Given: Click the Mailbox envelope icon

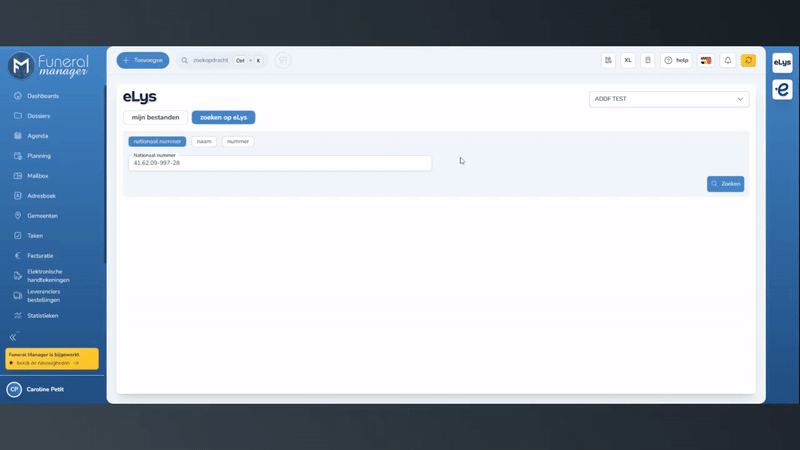Looking at the screenshot, I should point(18,176).
